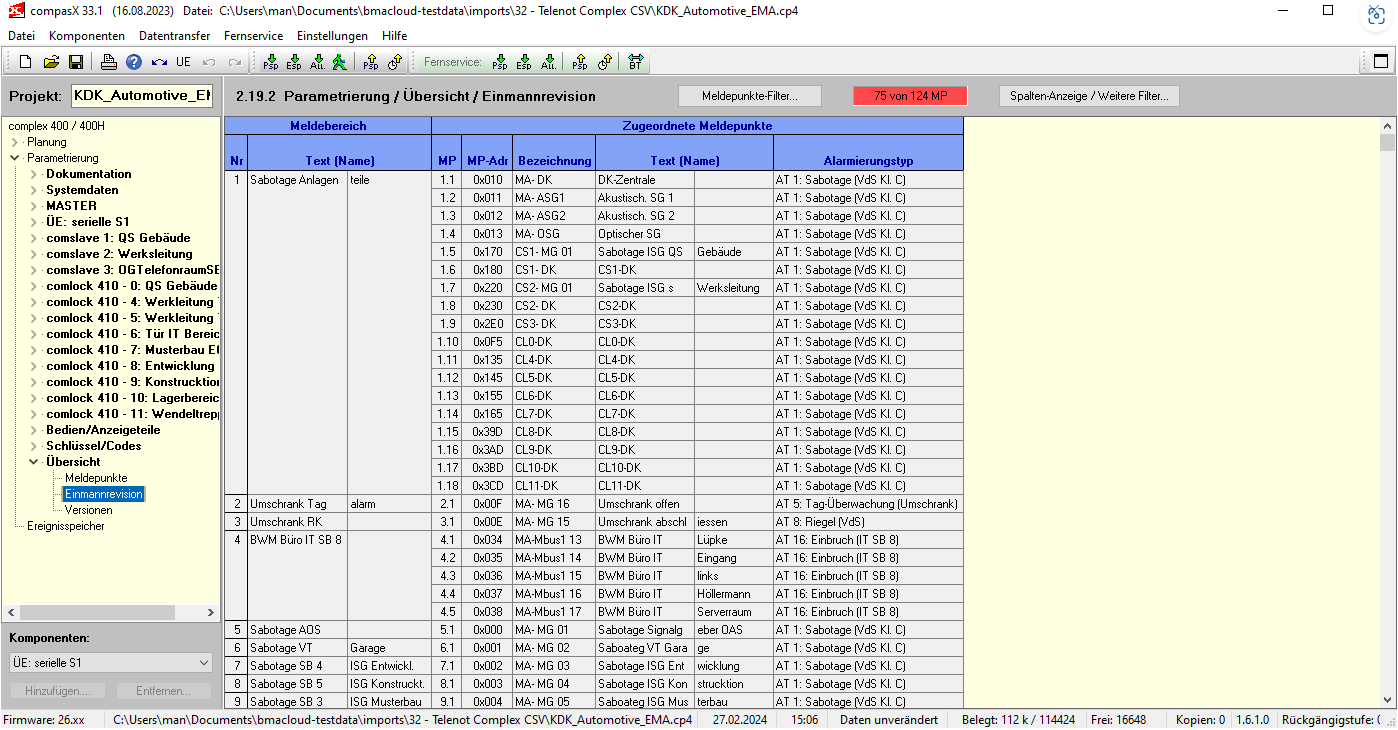Image resolution: width=1398 pixels, height=730 pixels.
Task: Open the Einstellungen menu
Action: [x=331, y=35]
